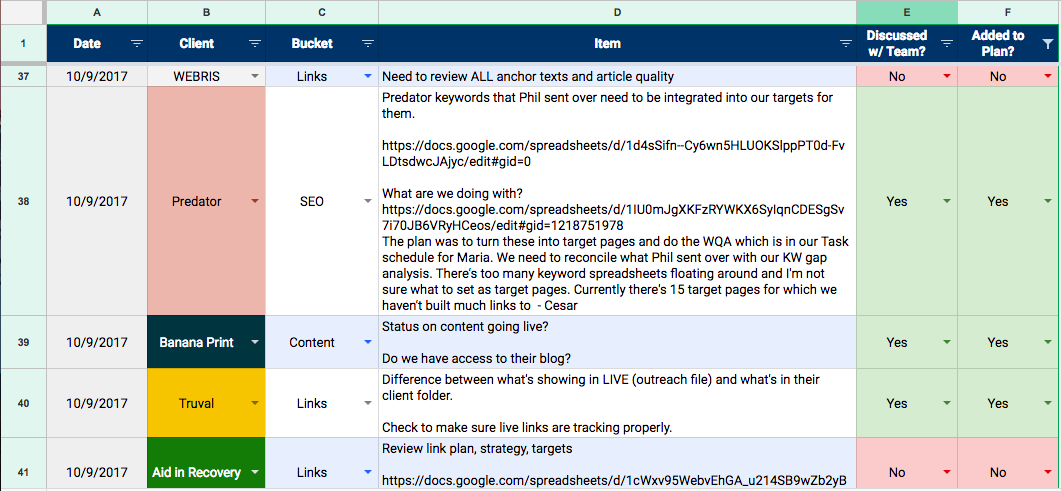
Task: Expand Discussed No dropdown in row 41
Action: pos(947,472)
